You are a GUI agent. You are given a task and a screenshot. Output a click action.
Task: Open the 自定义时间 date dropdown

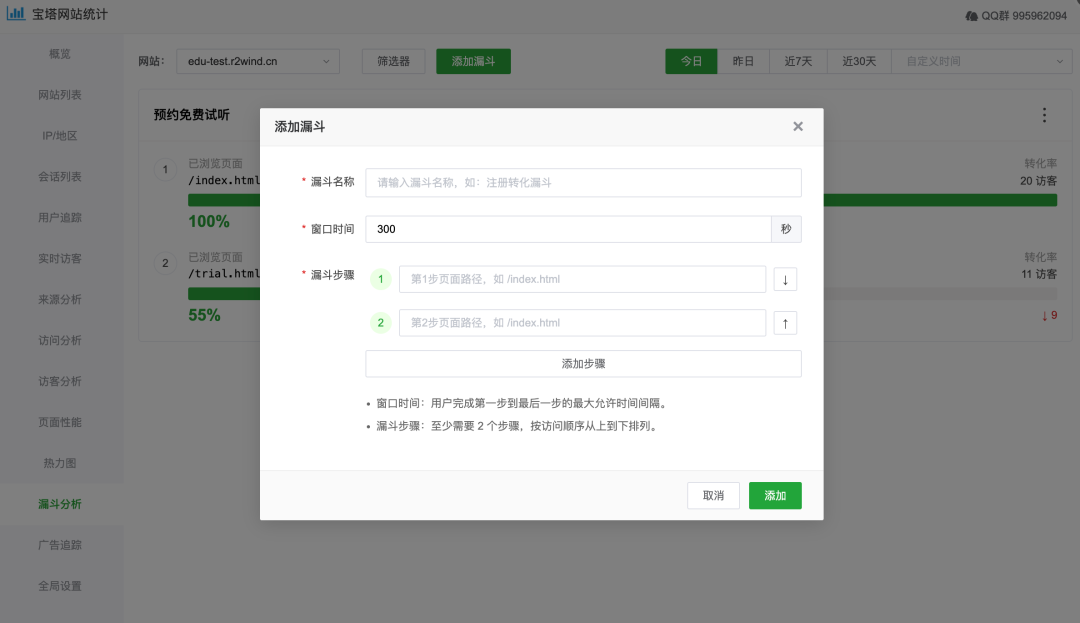pyautogui.click(x=982, y=61)
